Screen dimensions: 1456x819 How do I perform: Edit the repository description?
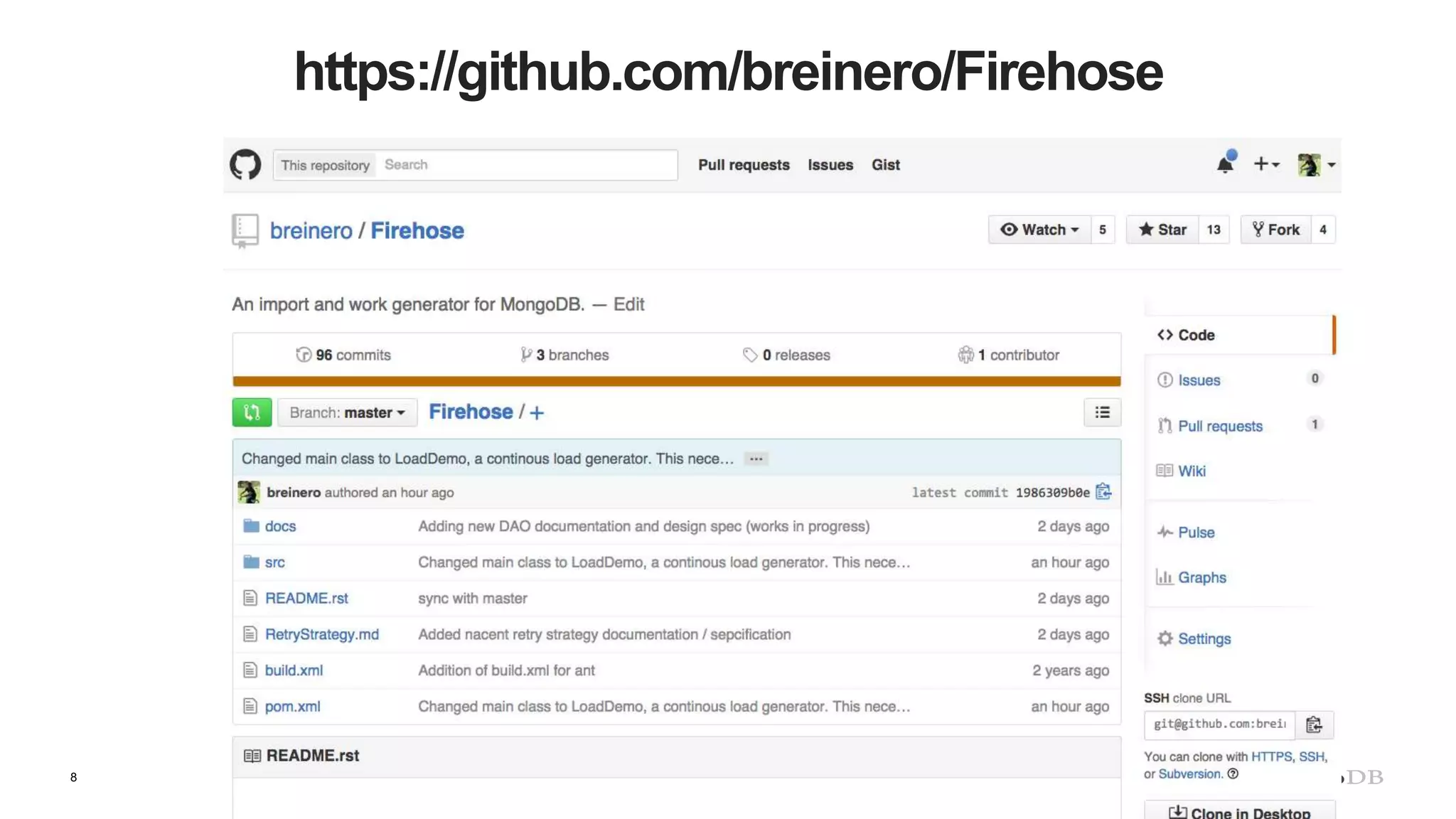(628, 304)
